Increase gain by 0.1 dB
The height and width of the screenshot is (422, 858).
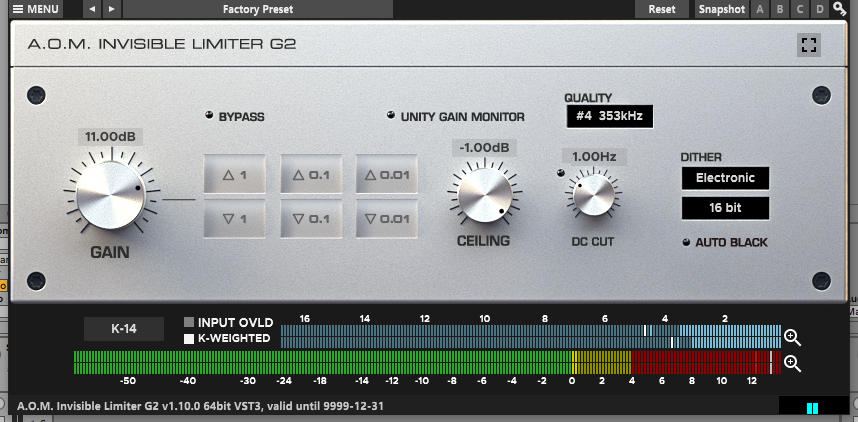tap(311, 174)
